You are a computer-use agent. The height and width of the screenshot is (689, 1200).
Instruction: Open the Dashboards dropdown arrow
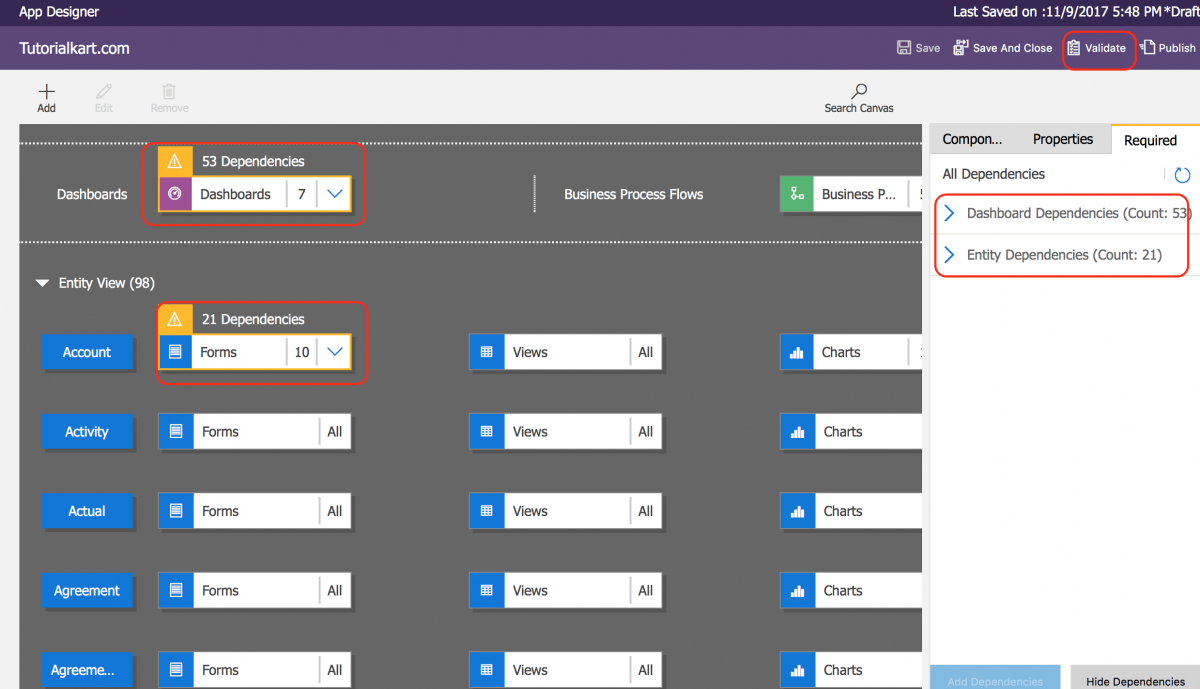click(x=335, y=194)
